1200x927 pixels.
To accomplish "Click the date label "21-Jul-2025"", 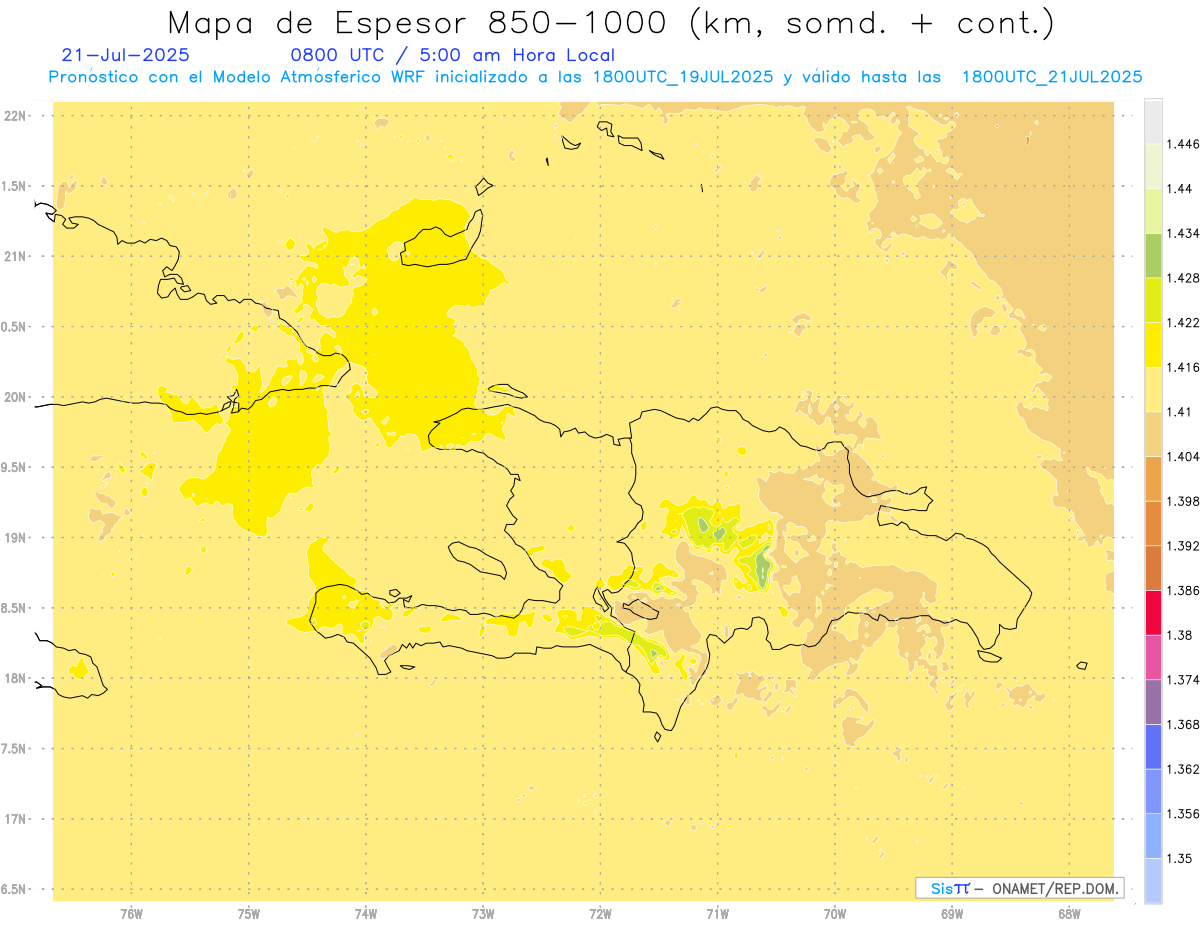I will pyautogui.click(x=125, y=55).
